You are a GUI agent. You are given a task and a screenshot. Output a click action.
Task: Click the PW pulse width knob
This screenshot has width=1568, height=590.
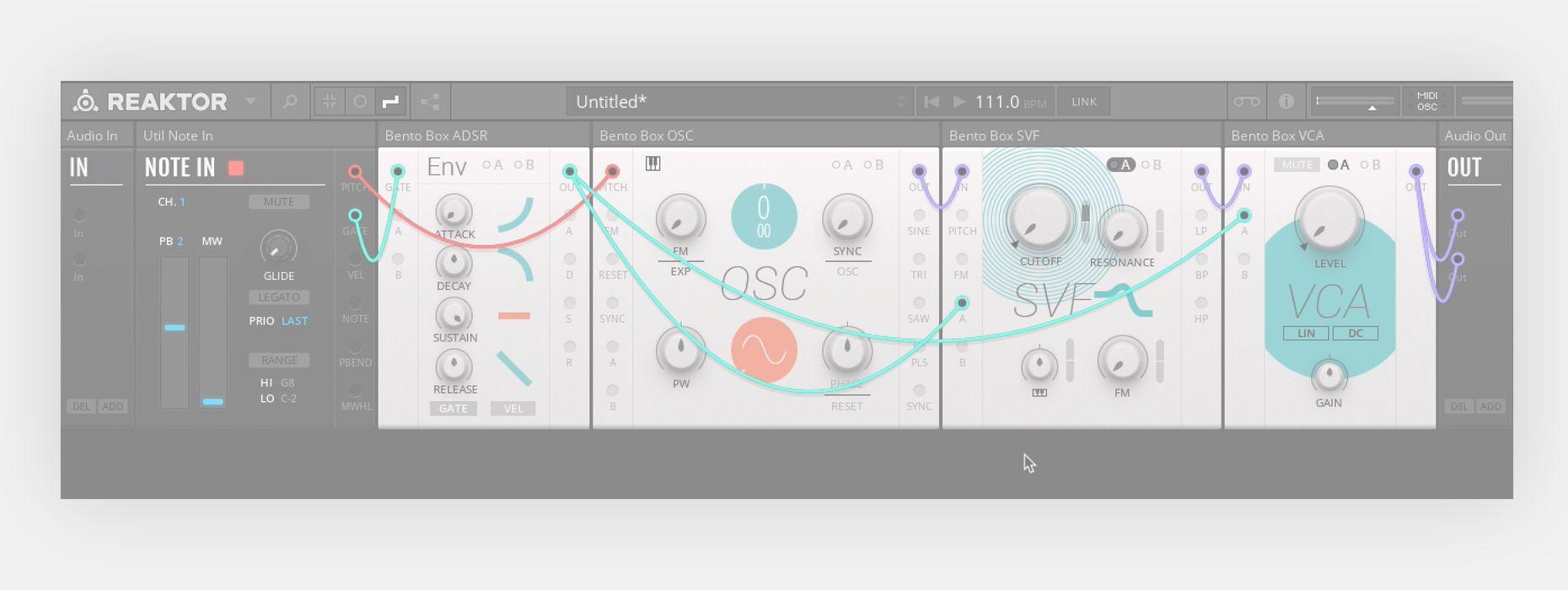[680, 351]
